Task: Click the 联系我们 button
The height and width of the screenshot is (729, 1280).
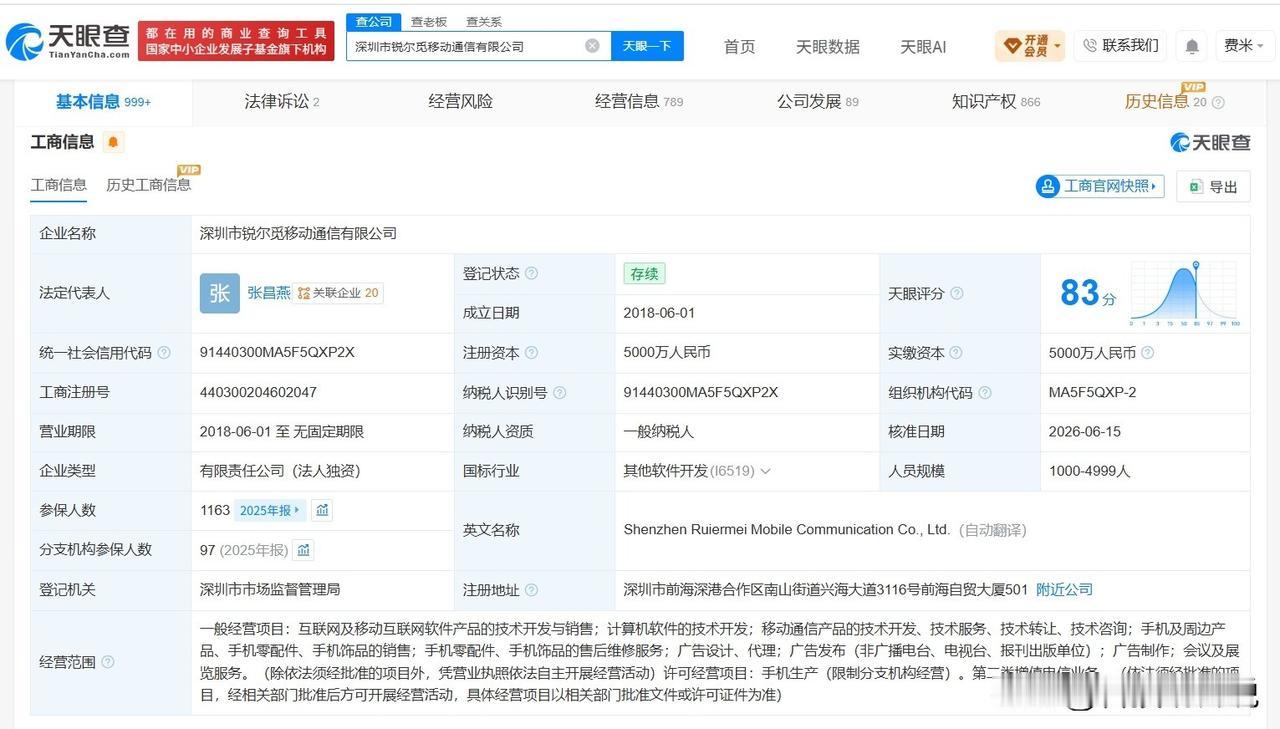Action: pyautogui.click(x=1120, y=45)
